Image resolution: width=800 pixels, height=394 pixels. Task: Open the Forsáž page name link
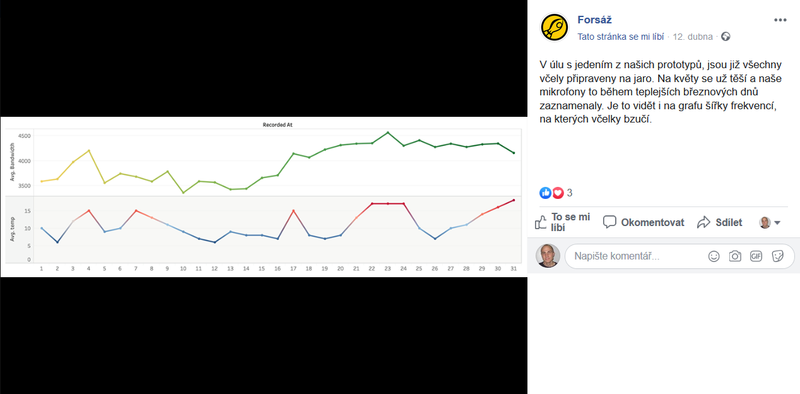click(x=594, y=20)
